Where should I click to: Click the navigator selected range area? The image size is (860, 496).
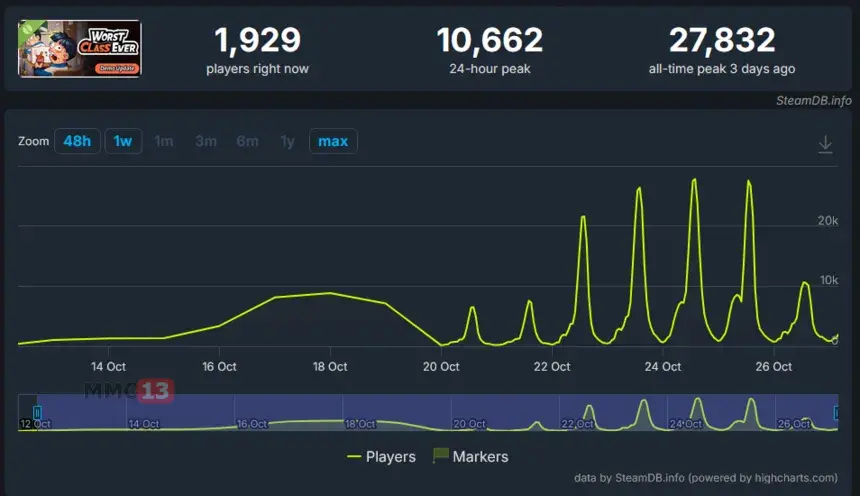pos(438,412)
